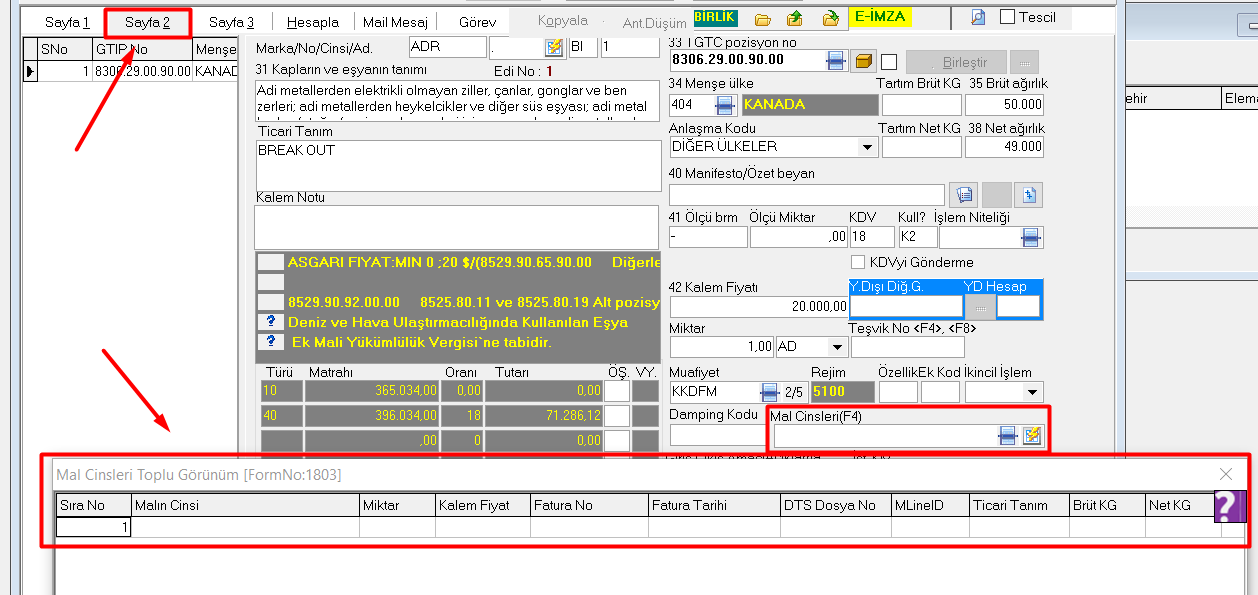Click into the Kalem Notu text area
This screenshot has width=1258, height=595.
[x=458, y=227]
